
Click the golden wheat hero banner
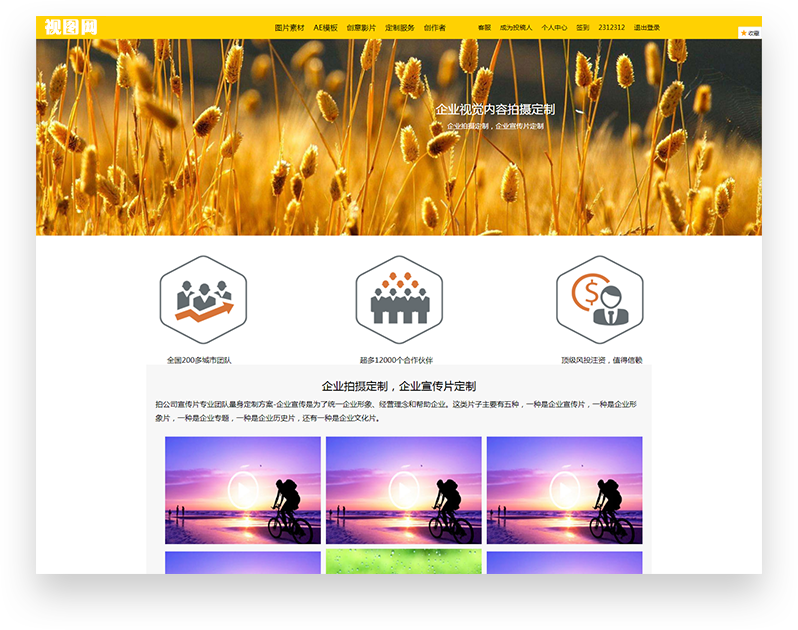pyautogui.click(x=398, y=137)
